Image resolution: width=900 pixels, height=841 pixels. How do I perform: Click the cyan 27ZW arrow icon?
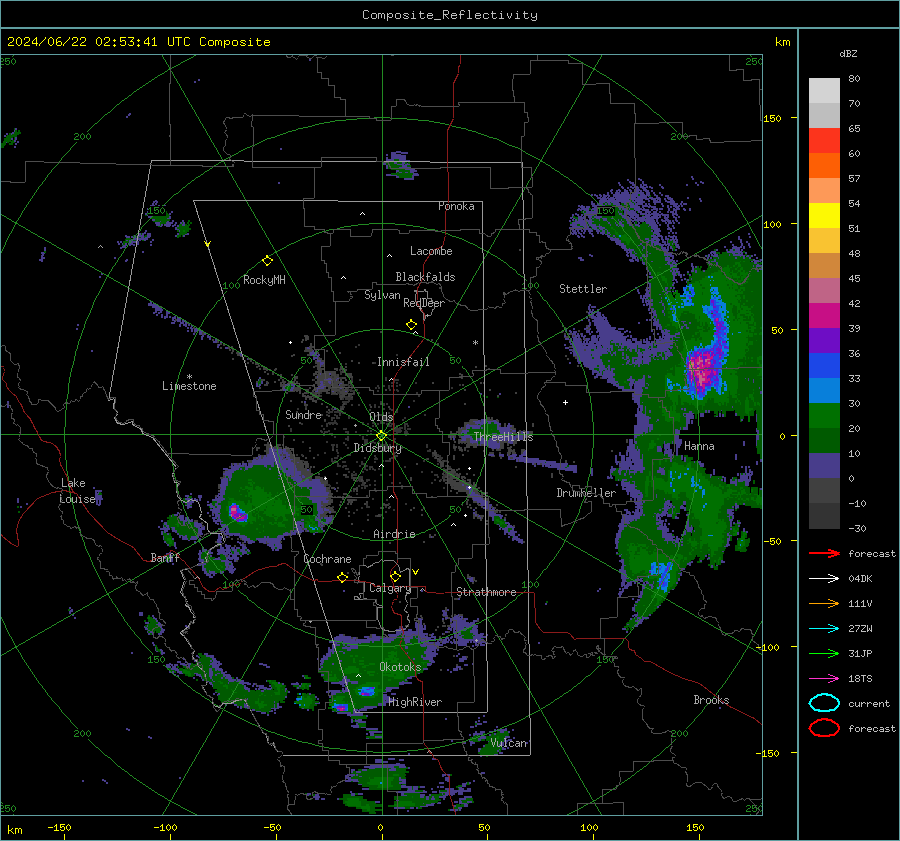pos(824,629)
